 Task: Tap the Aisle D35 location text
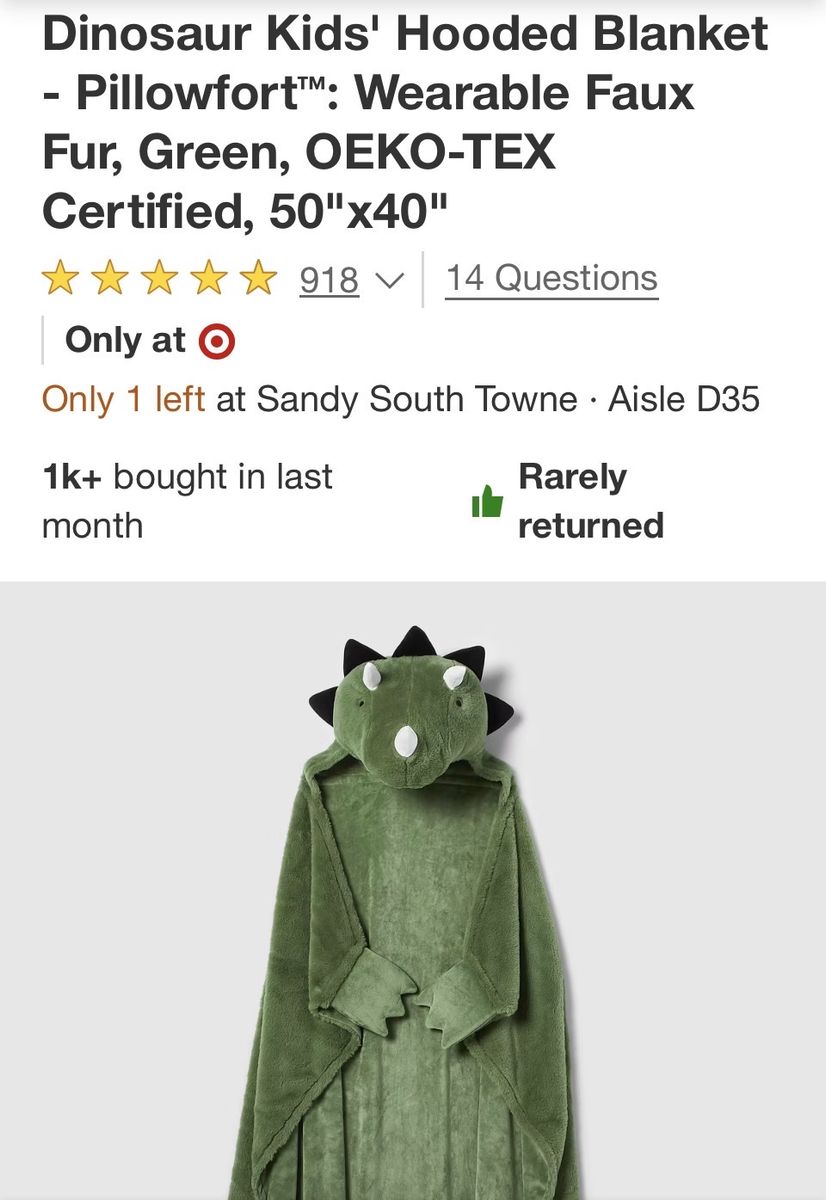(684, 399)
